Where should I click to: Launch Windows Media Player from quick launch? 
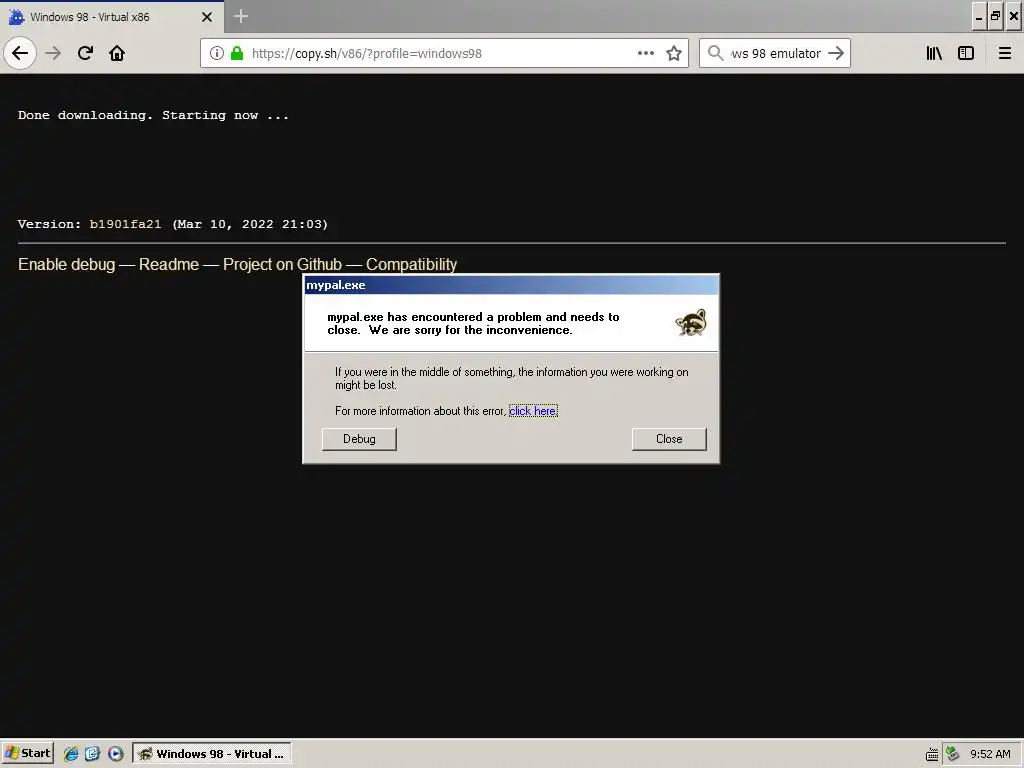(116, 754)
